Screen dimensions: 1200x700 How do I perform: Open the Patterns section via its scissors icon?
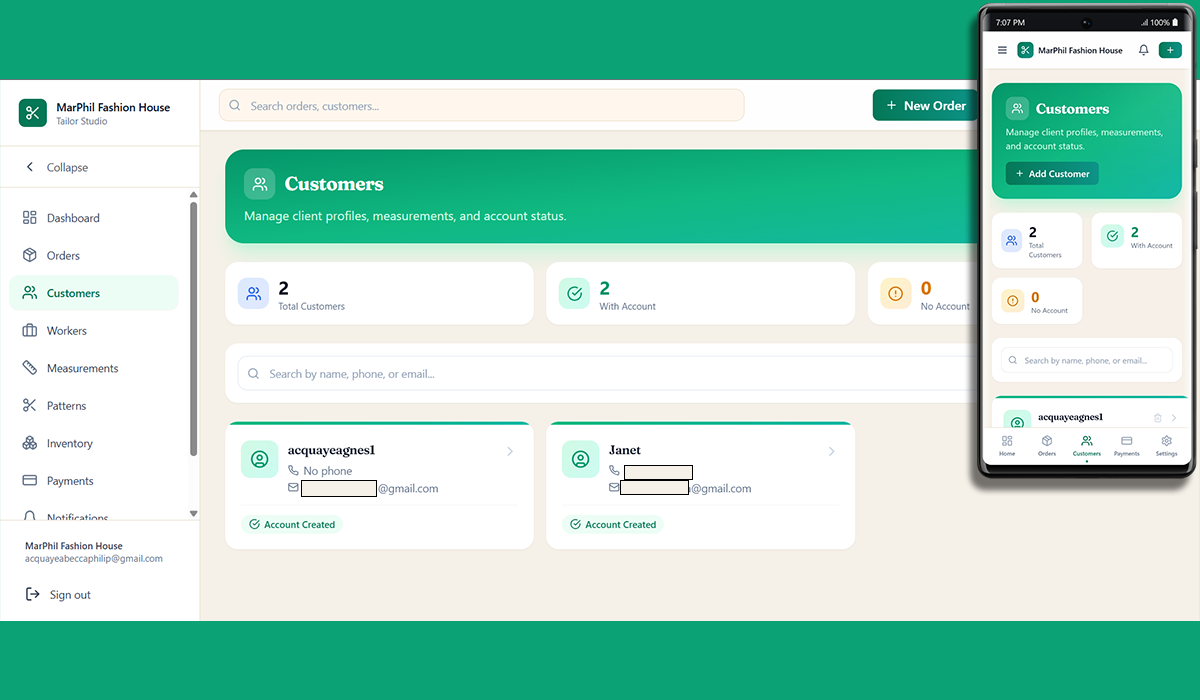point(29,405)
